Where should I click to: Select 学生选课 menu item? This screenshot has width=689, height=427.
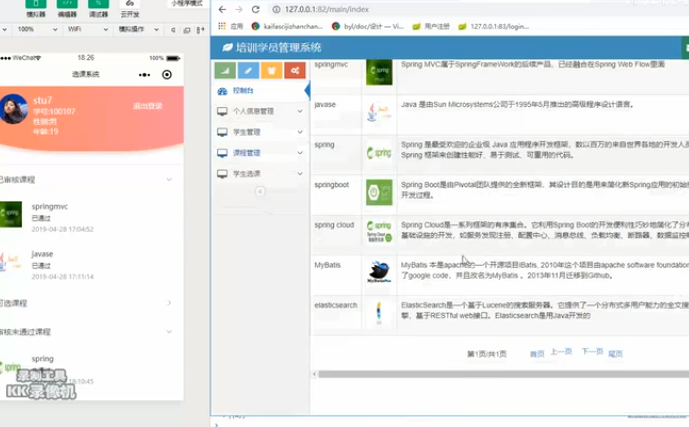(261, 174)
